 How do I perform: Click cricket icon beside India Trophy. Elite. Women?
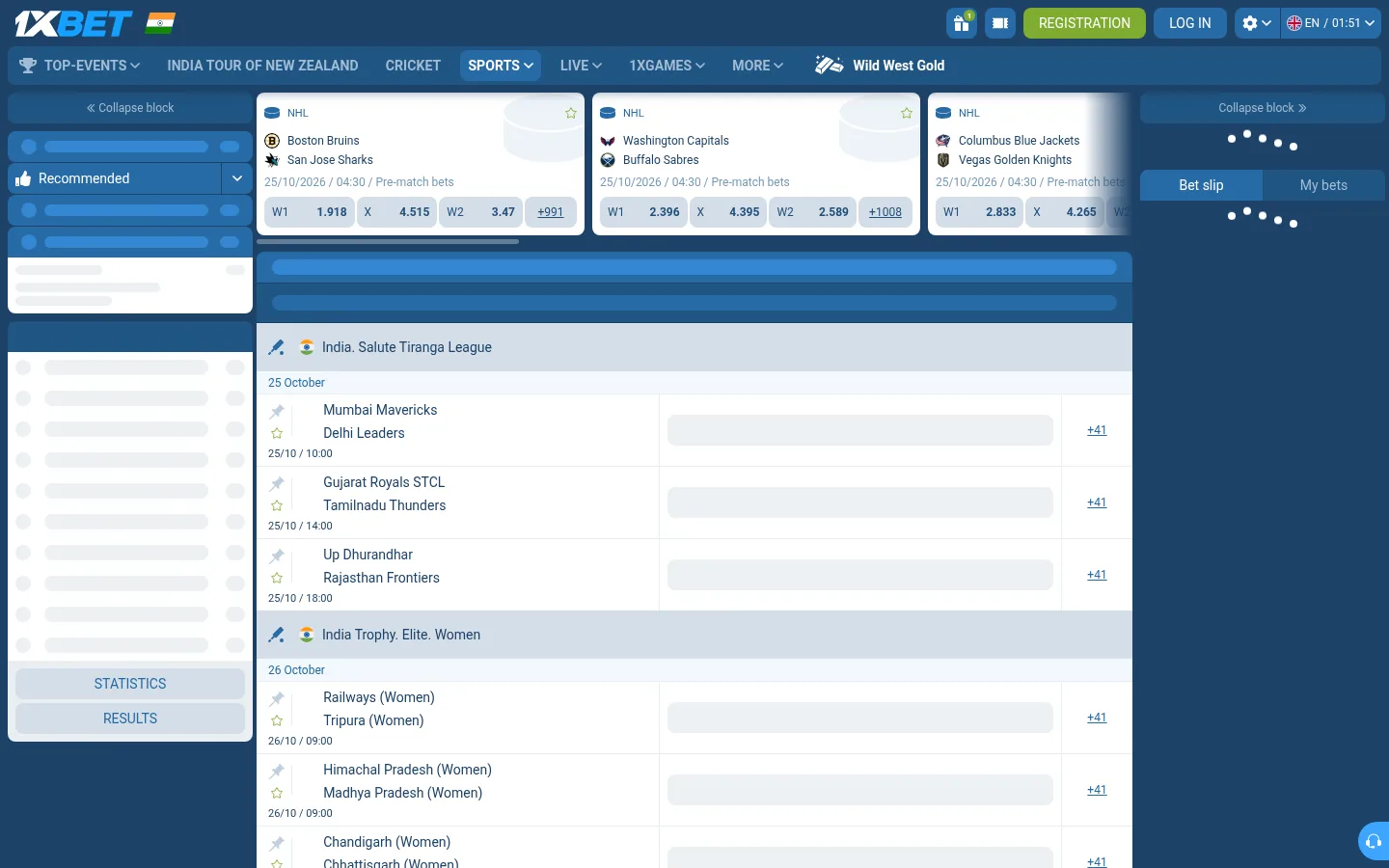tap(277, 635)
